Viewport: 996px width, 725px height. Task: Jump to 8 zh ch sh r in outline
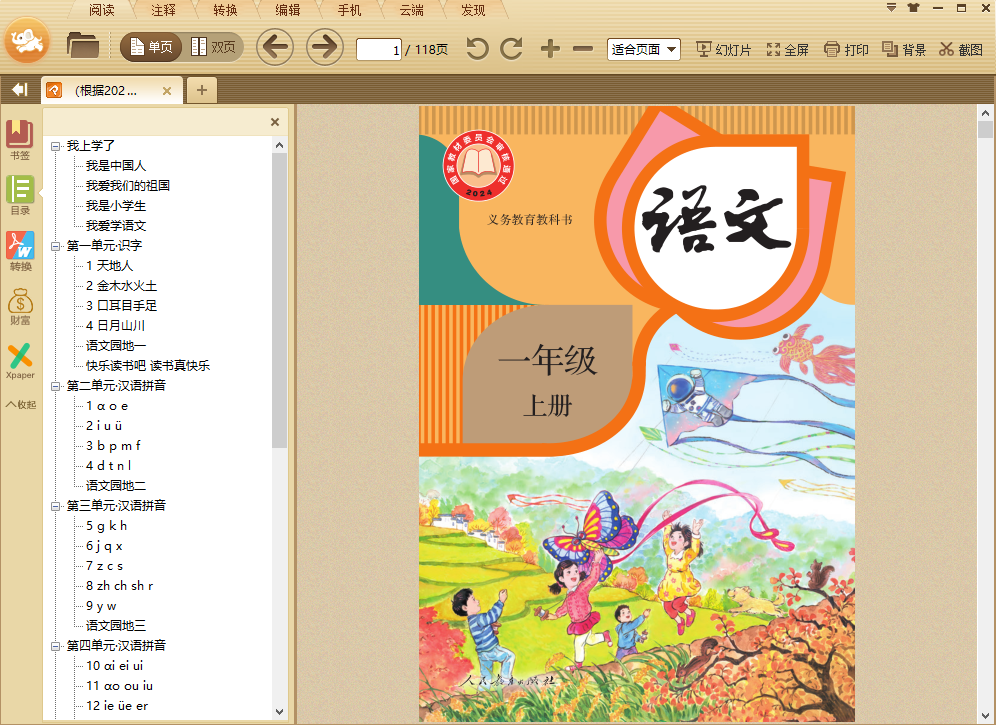pyautogui.click(x=119, y=586)
